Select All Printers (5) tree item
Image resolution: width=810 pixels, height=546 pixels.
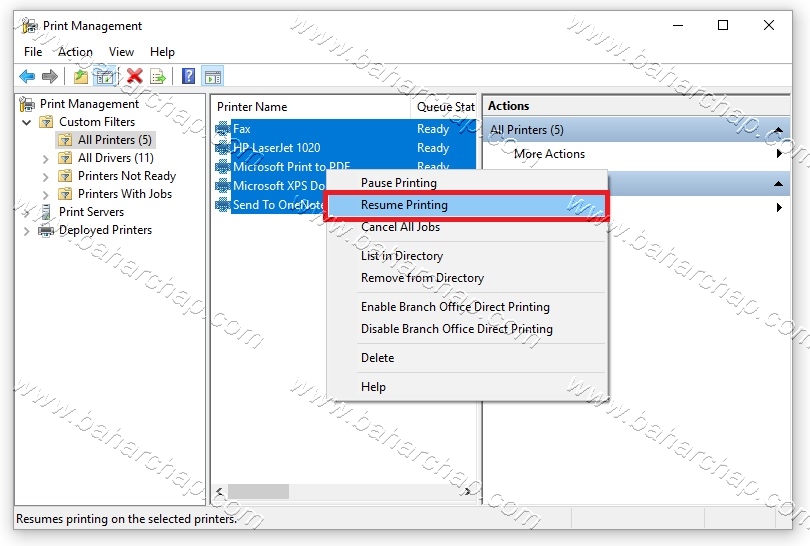point(115,140)
